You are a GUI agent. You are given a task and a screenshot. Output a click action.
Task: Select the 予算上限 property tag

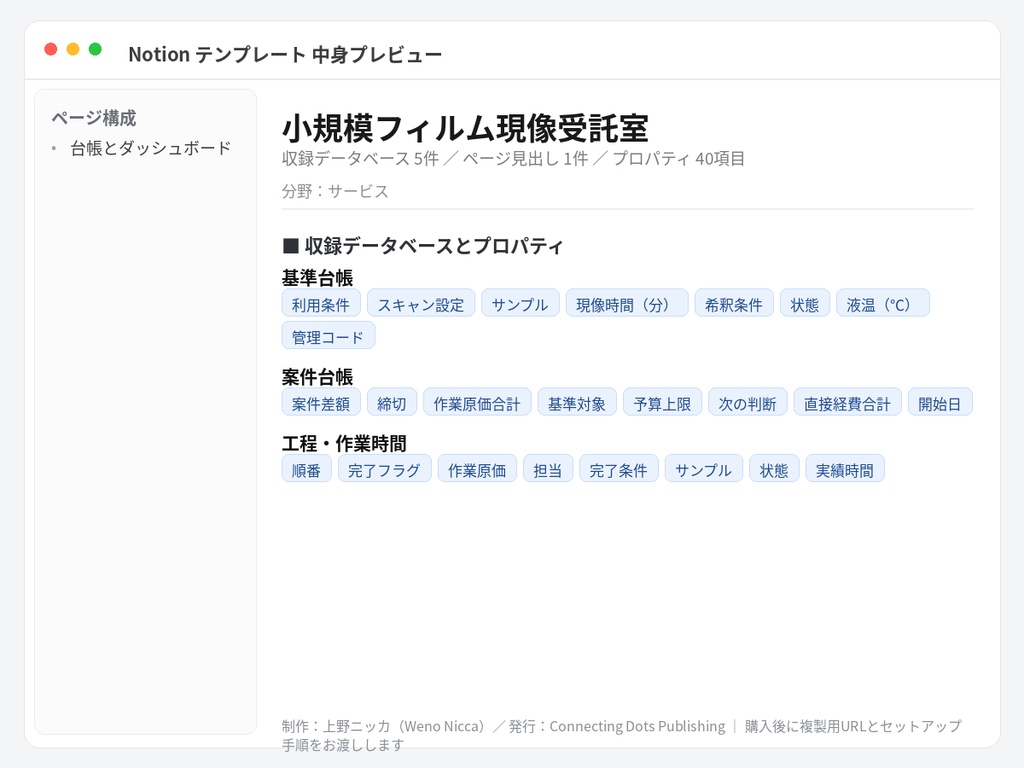(x=662, y=402)
